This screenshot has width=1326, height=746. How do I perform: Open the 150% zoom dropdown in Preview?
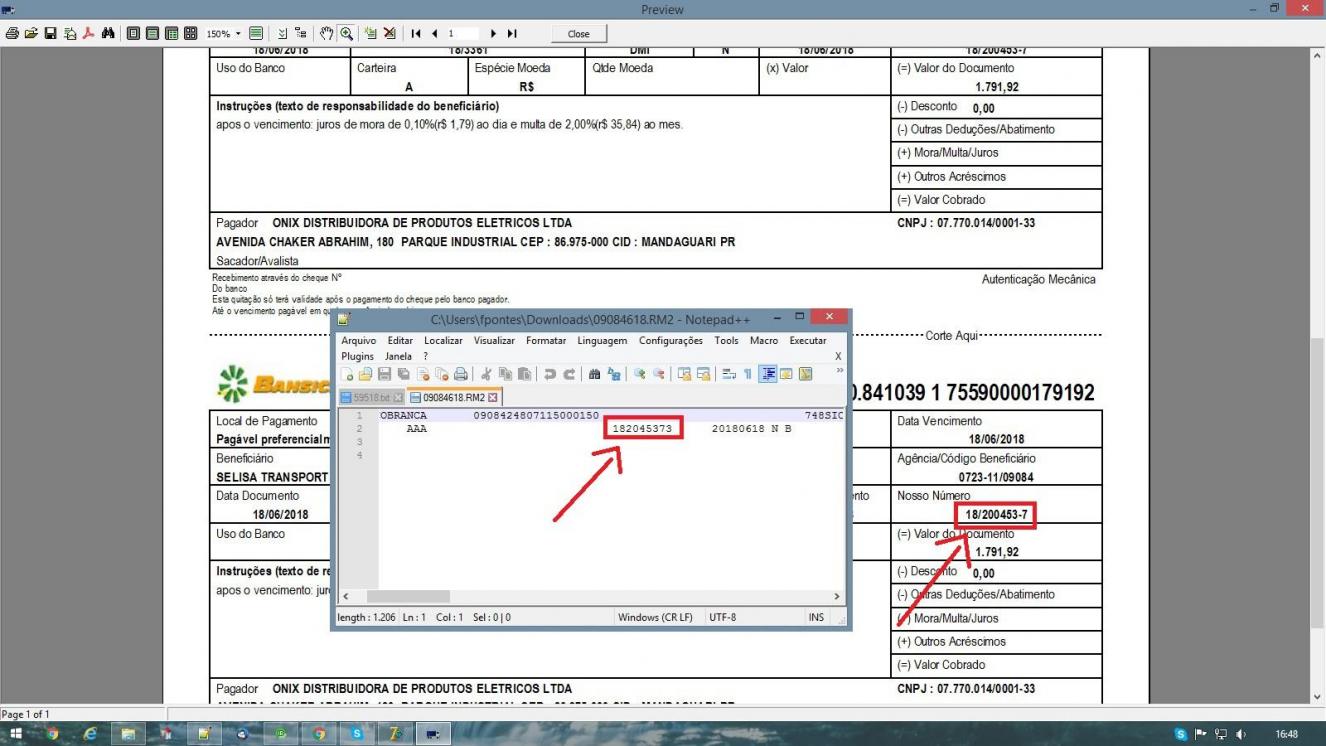tap(238, 33)
